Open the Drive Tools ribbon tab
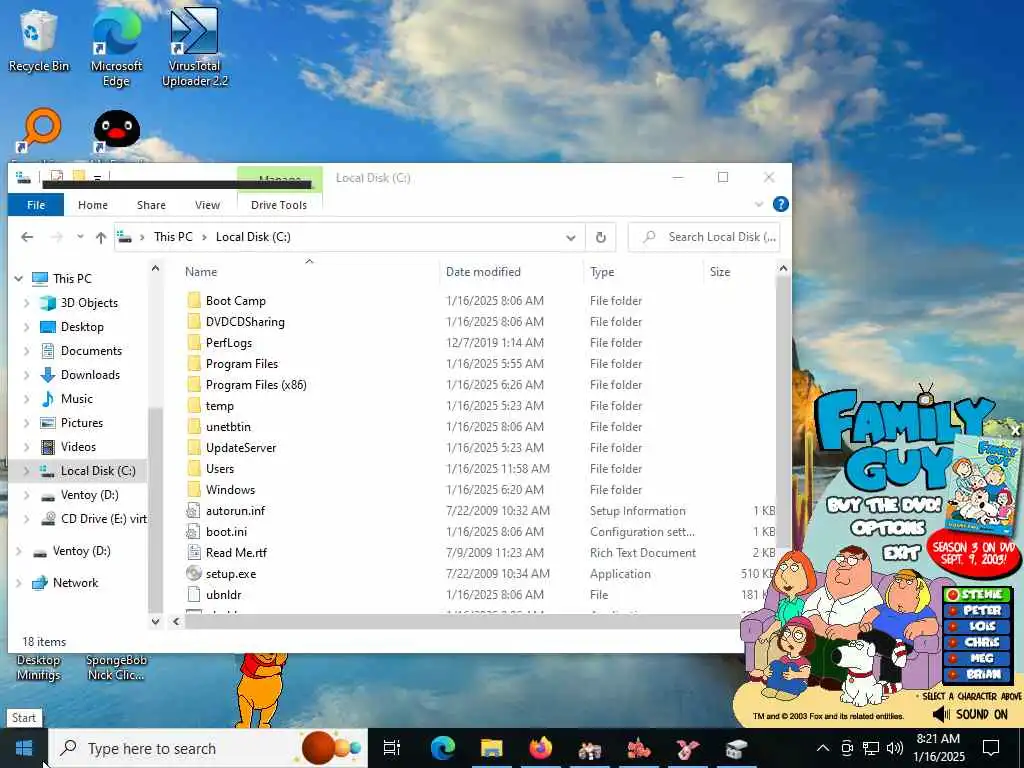The width and height of the screenshot is (1024, 768). (x=279, y=205)
